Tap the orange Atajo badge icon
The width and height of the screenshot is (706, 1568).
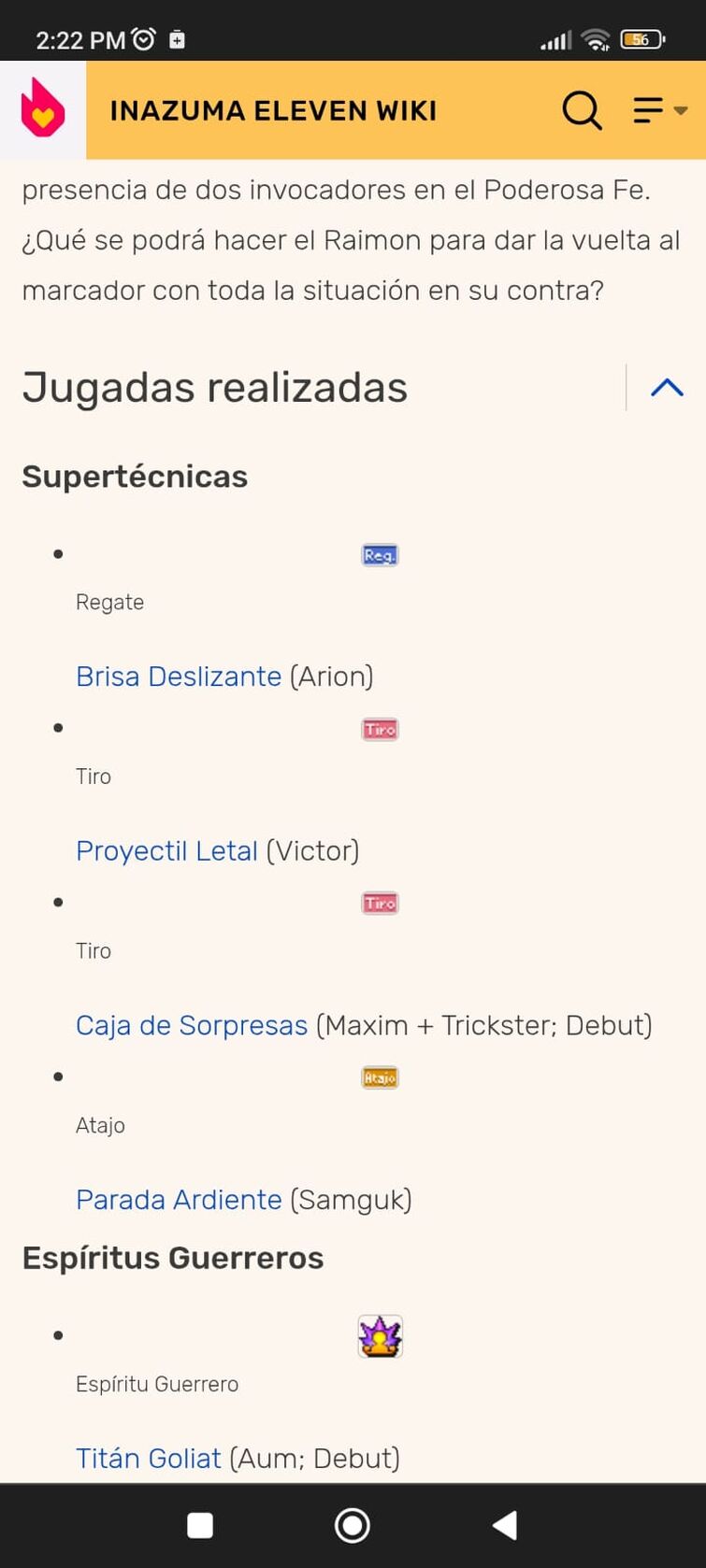pyautogui.click(x=380, y=1077)
